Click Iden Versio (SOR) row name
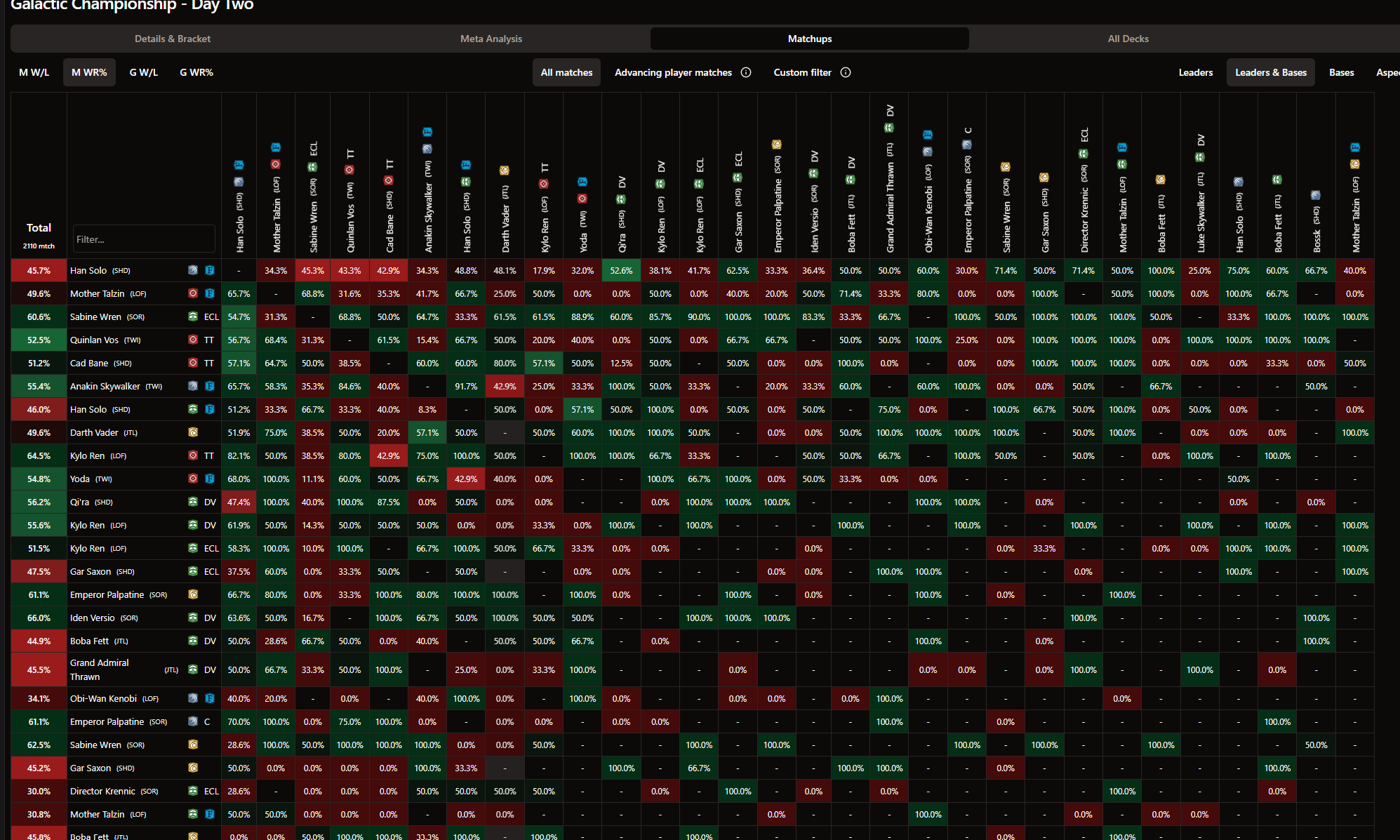Screen dimensions: 1400x840 tap(104, 618)
